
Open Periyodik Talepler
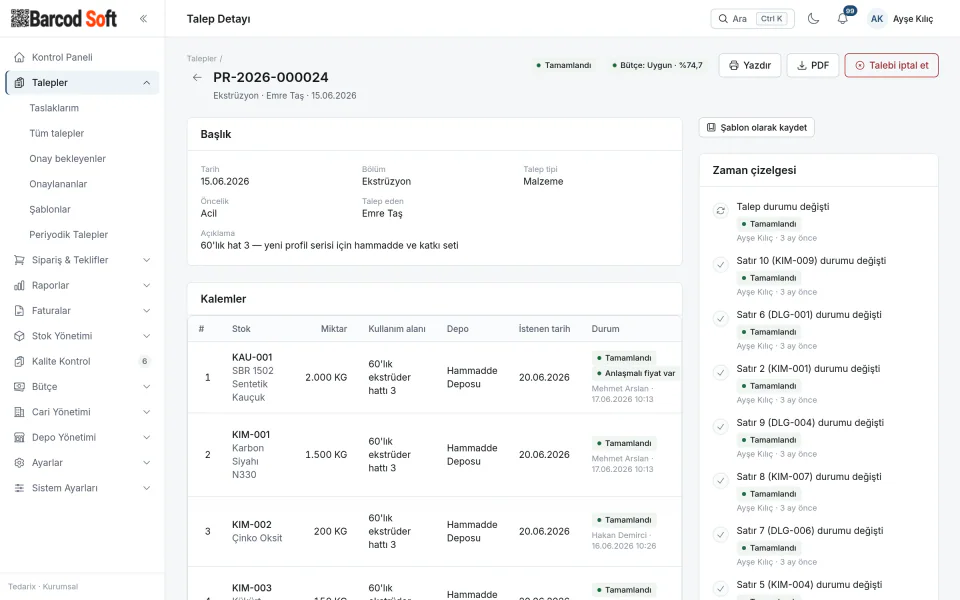point(69,234)
